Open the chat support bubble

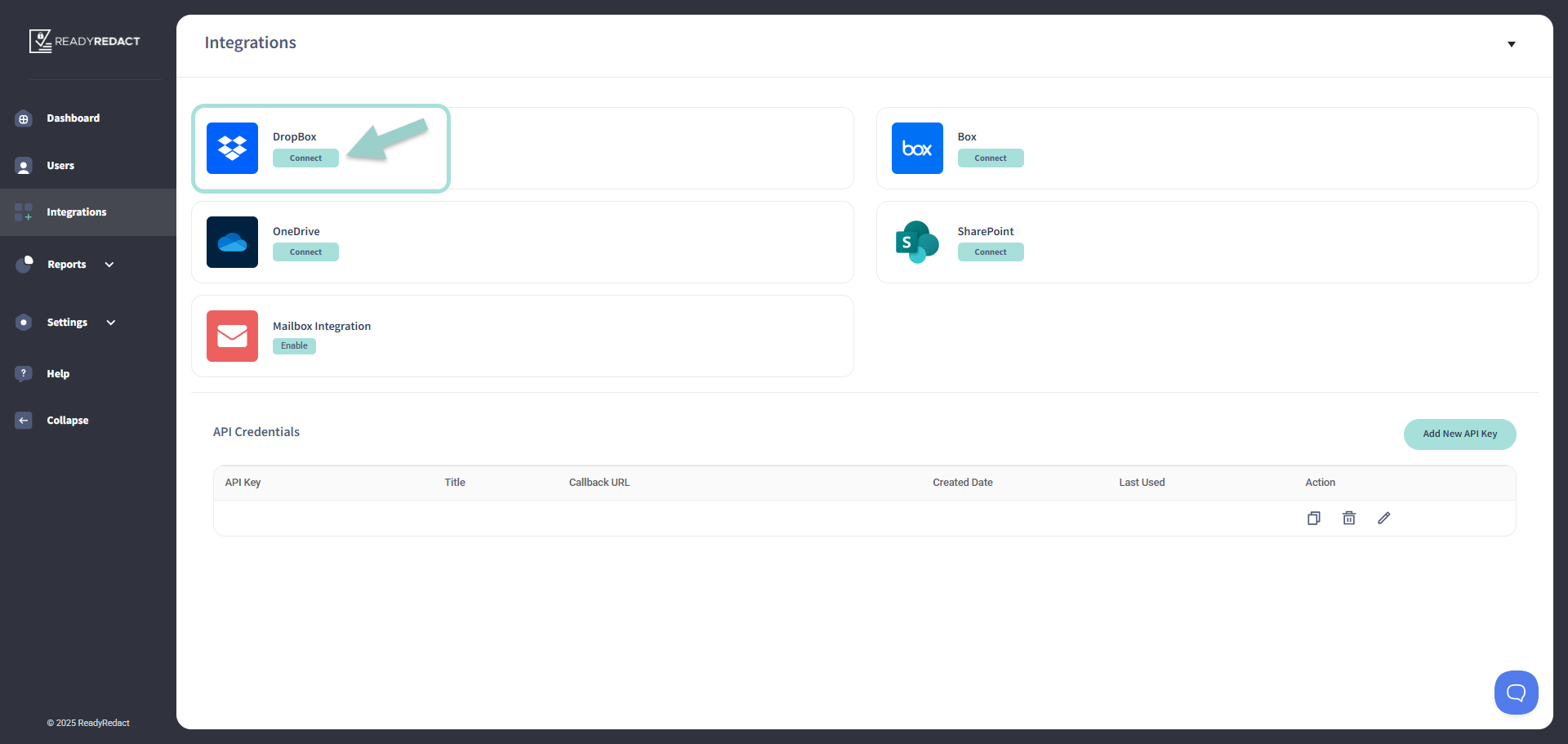1517,693
